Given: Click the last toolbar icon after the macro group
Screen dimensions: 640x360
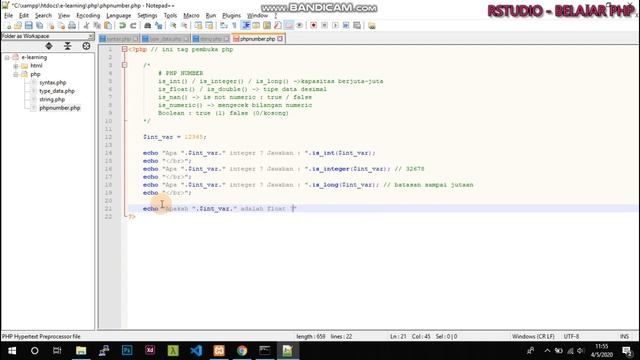Looking at the screenshot, I should [371, 26].
